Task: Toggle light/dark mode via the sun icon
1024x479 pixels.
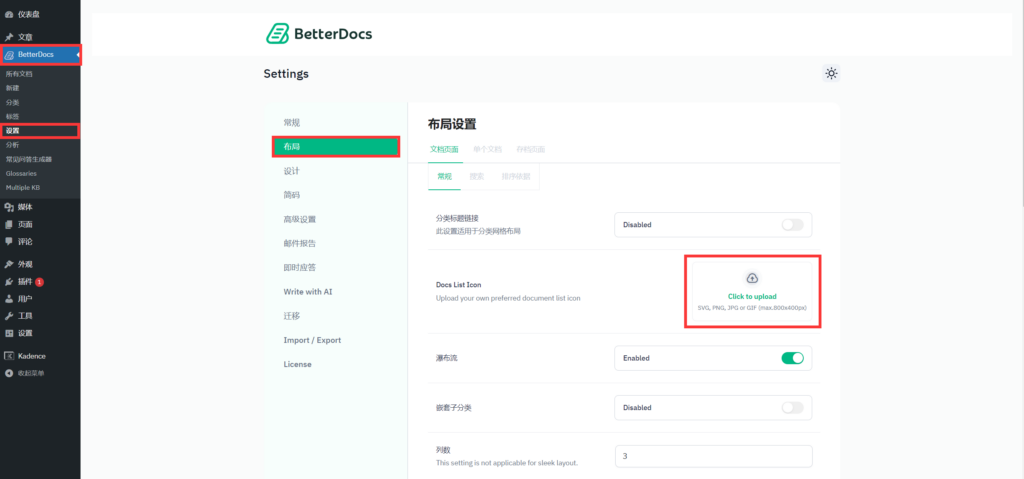Action: tap(831, 73)
